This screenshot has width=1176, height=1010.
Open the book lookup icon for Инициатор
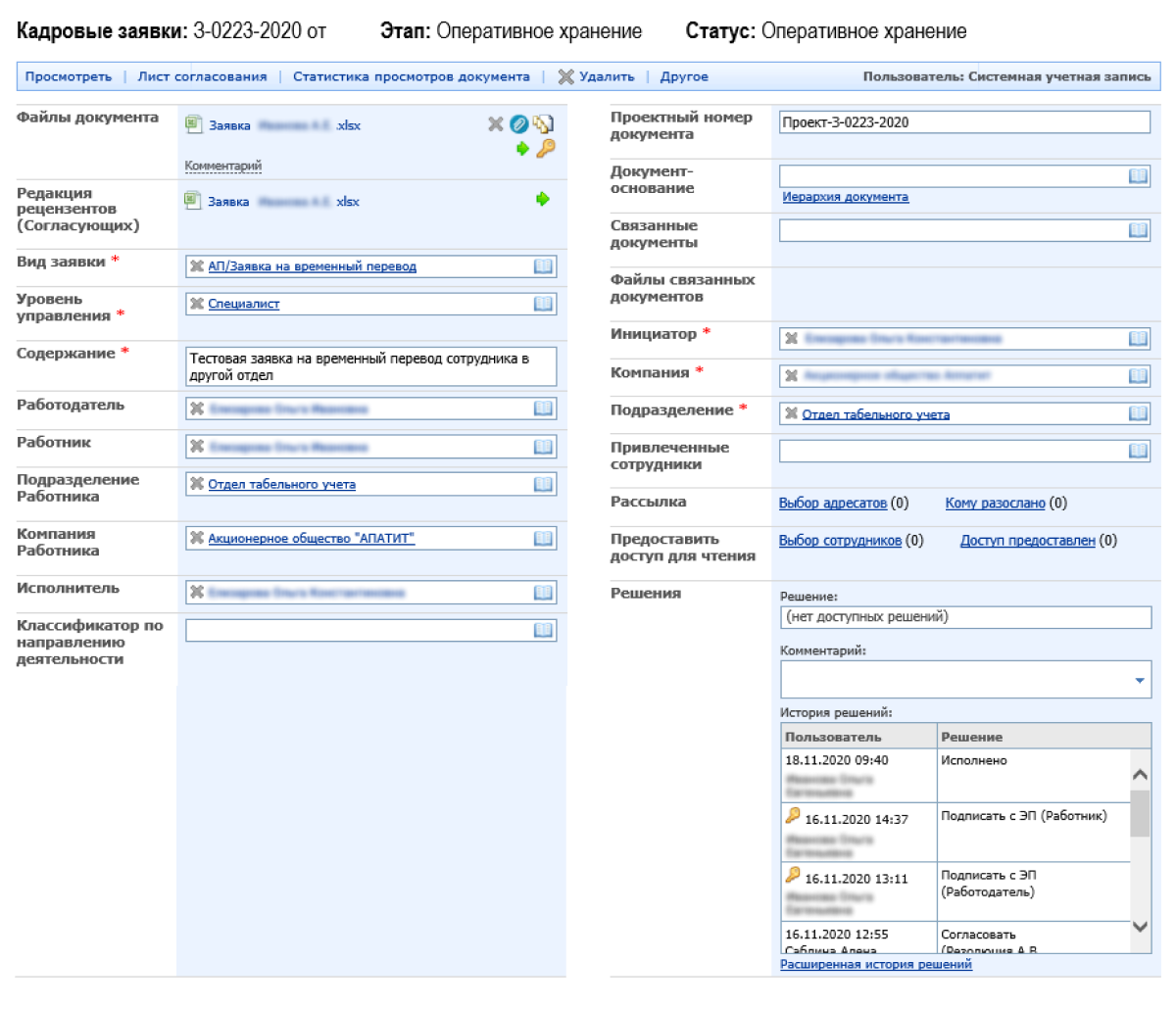coord(1137,338)
